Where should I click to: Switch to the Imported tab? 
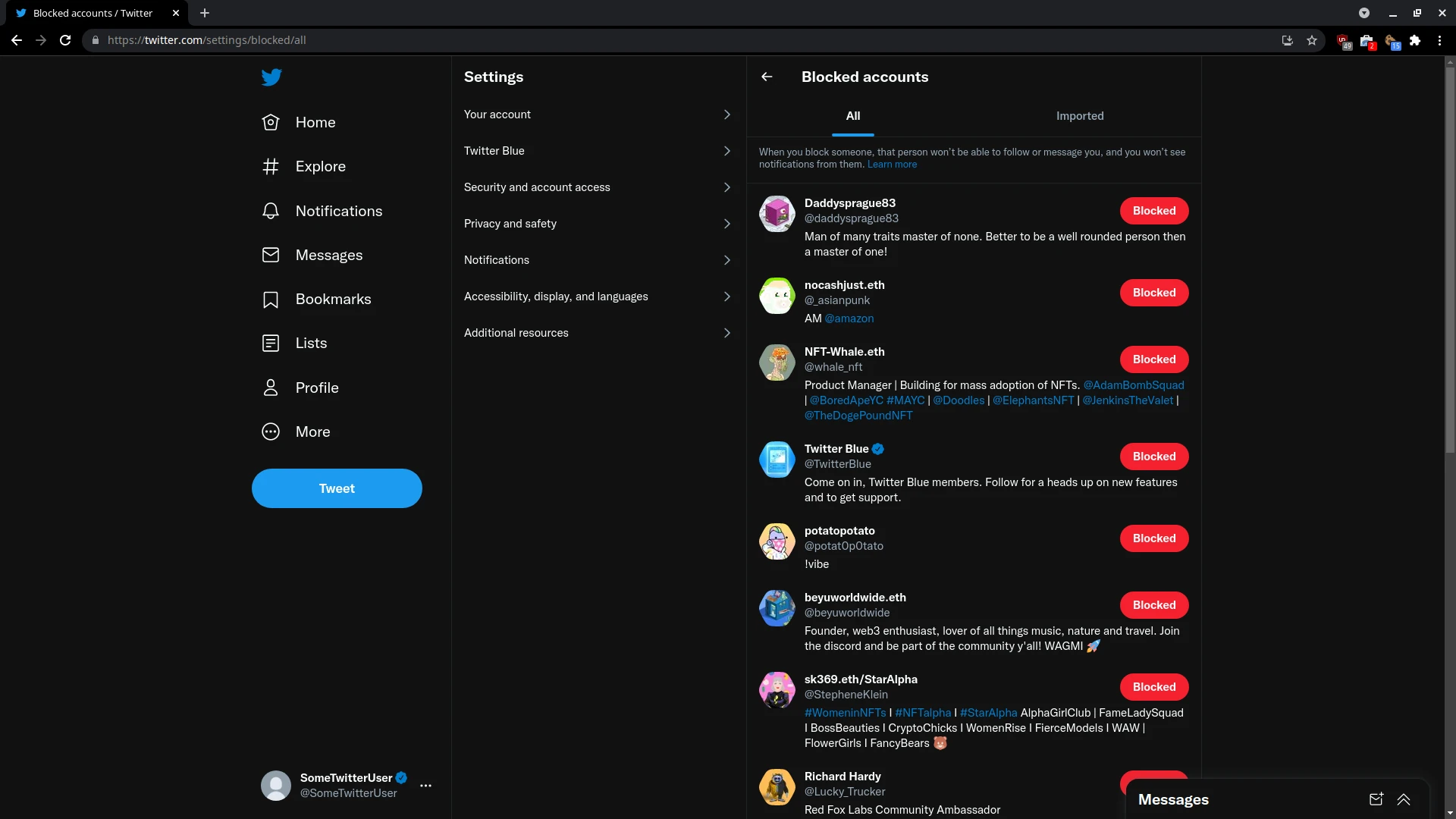pos(1079,116)
